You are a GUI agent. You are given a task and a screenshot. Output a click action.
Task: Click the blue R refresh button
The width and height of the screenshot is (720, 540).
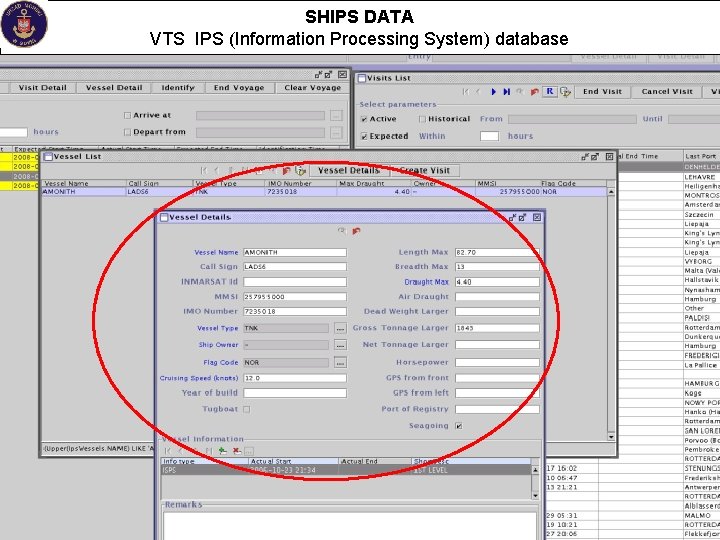click(x=550, y=91)
